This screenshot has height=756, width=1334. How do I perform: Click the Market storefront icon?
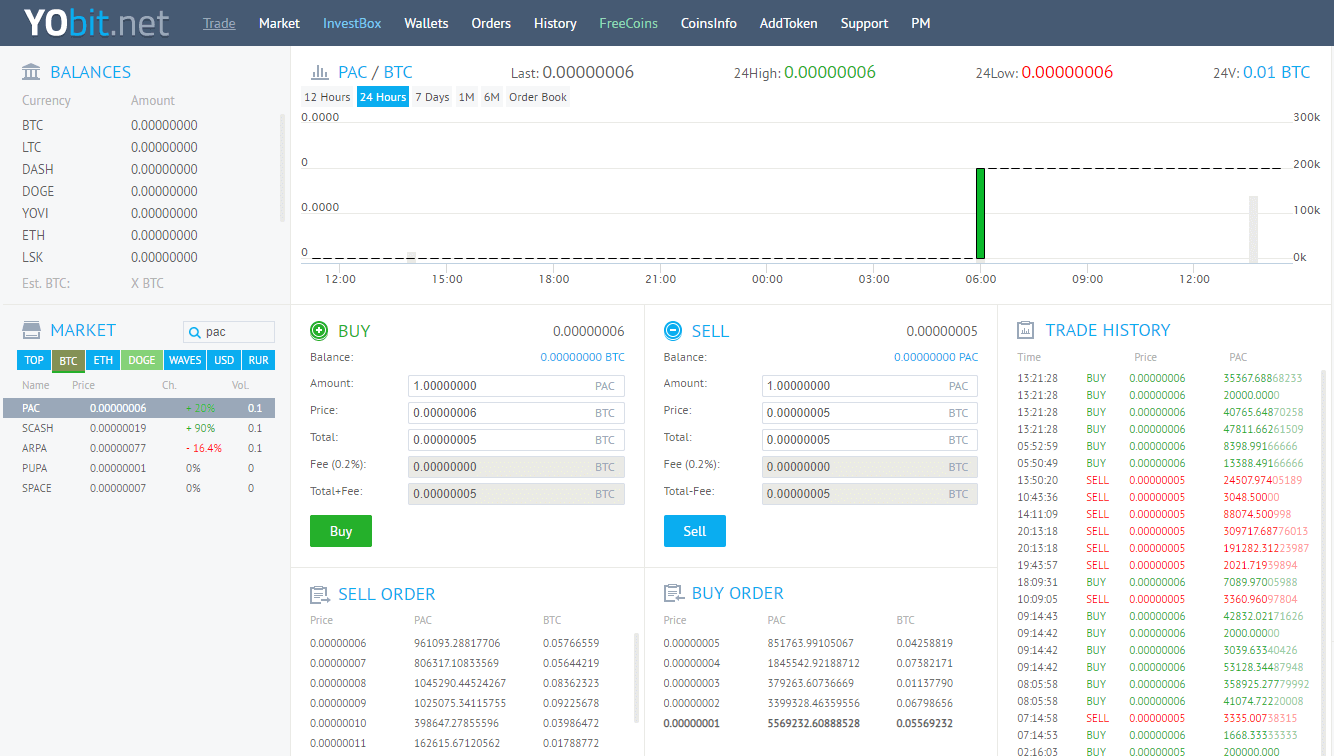31,330
